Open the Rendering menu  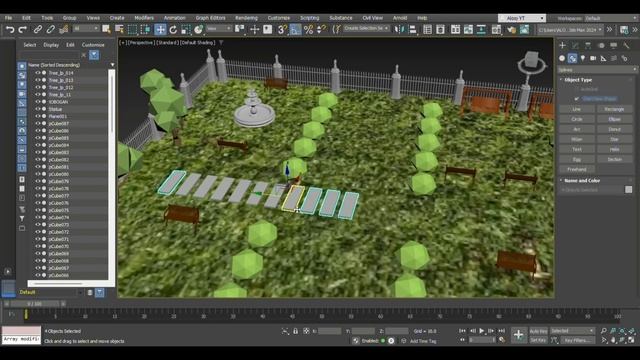point(246,18)
